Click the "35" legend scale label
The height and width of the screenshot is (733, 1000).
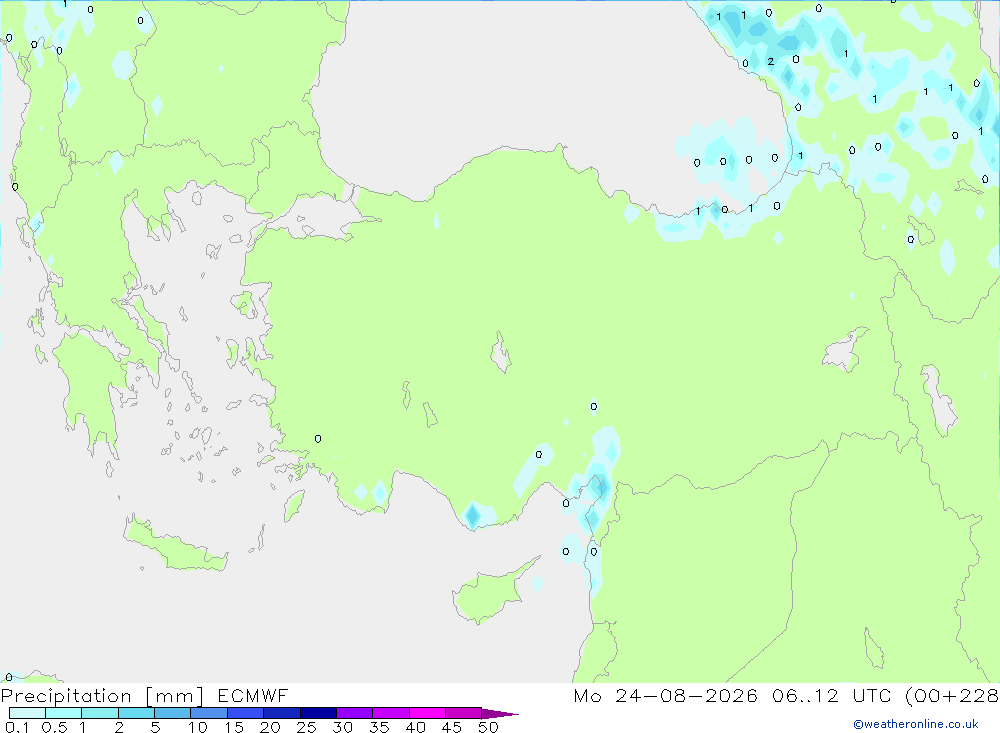pos(379,727)
